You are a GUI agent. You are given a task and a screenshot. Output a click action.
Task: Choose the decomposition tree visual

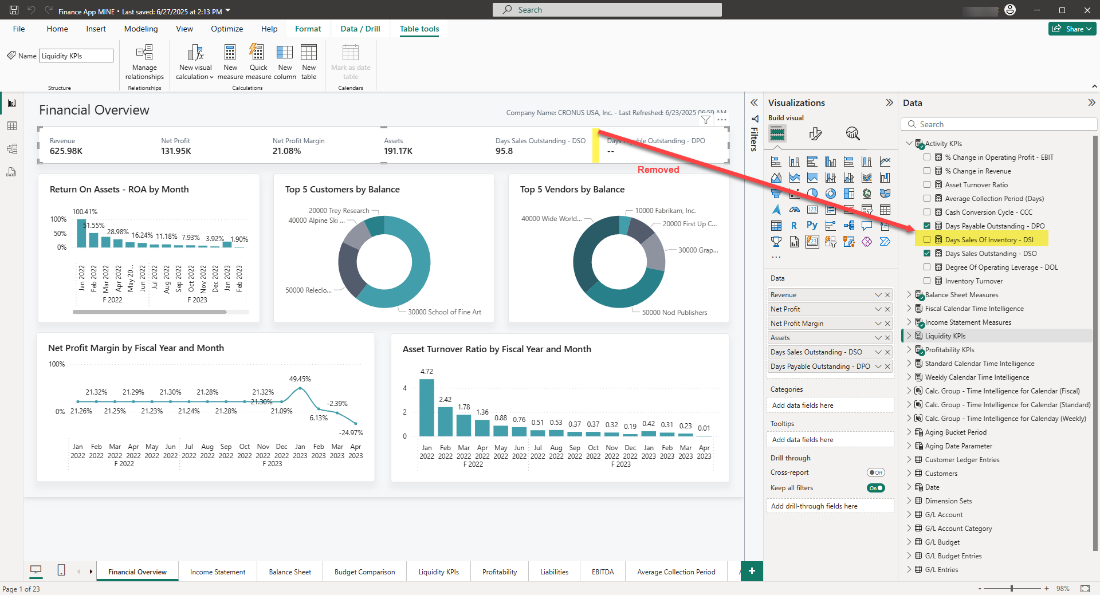click(849, 225)
